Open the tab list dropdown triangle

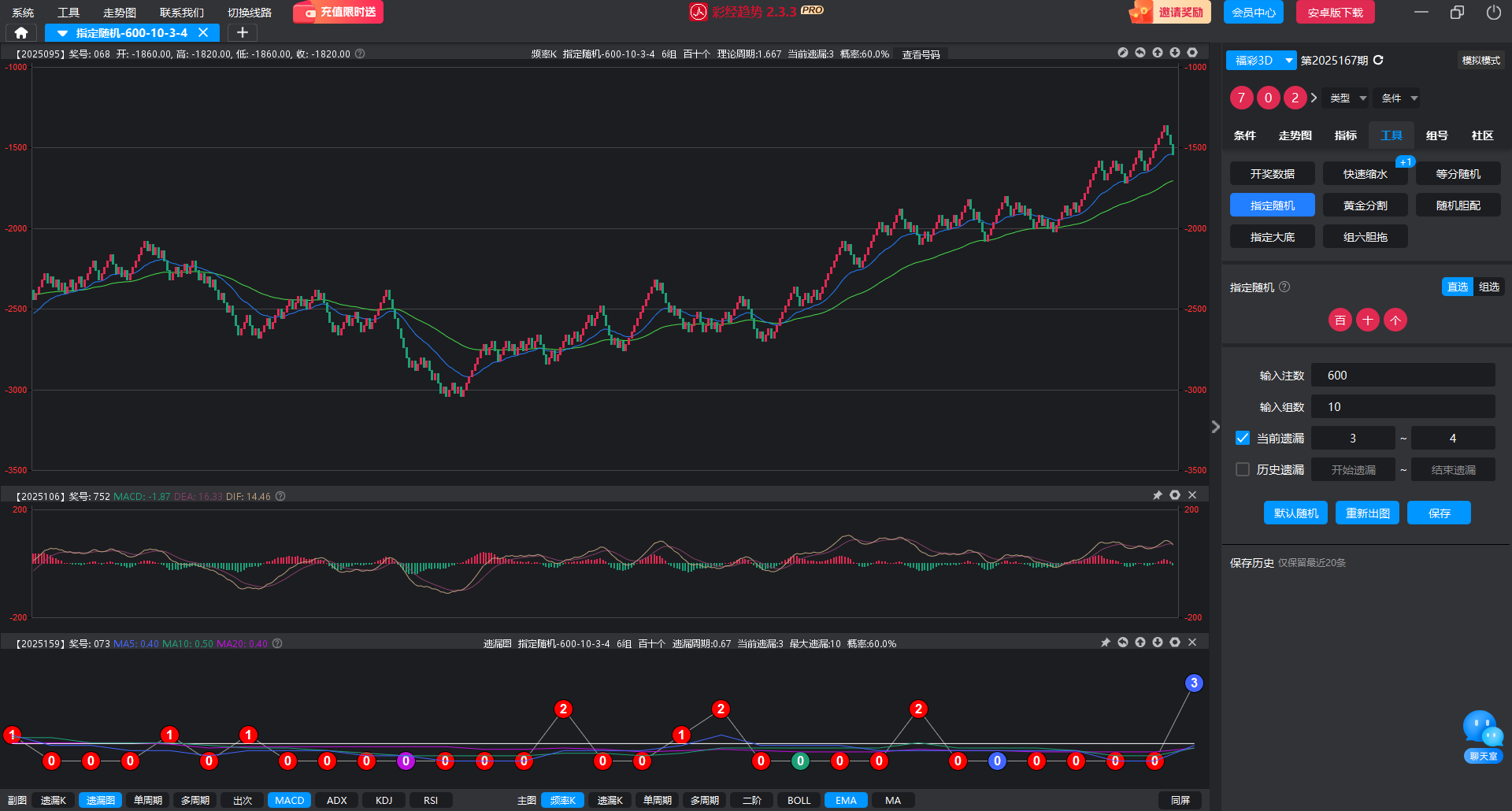62,33
